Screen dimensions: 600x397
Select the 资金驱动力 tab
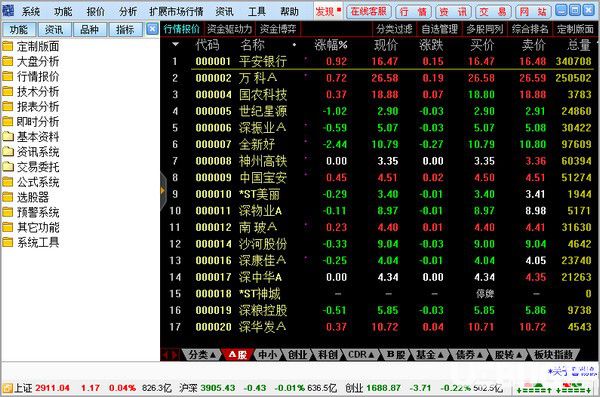(x=229, y=29)
